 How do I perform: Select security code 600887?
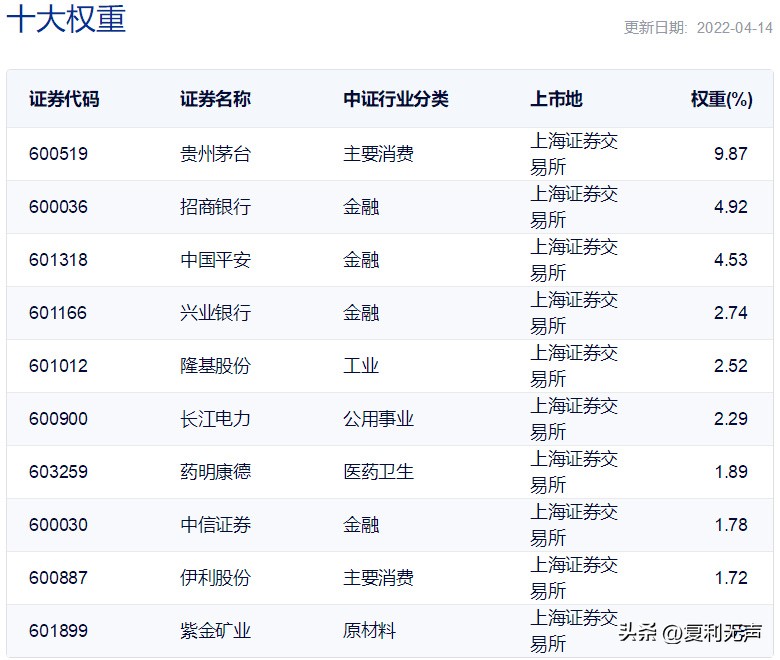pos(58,578)
